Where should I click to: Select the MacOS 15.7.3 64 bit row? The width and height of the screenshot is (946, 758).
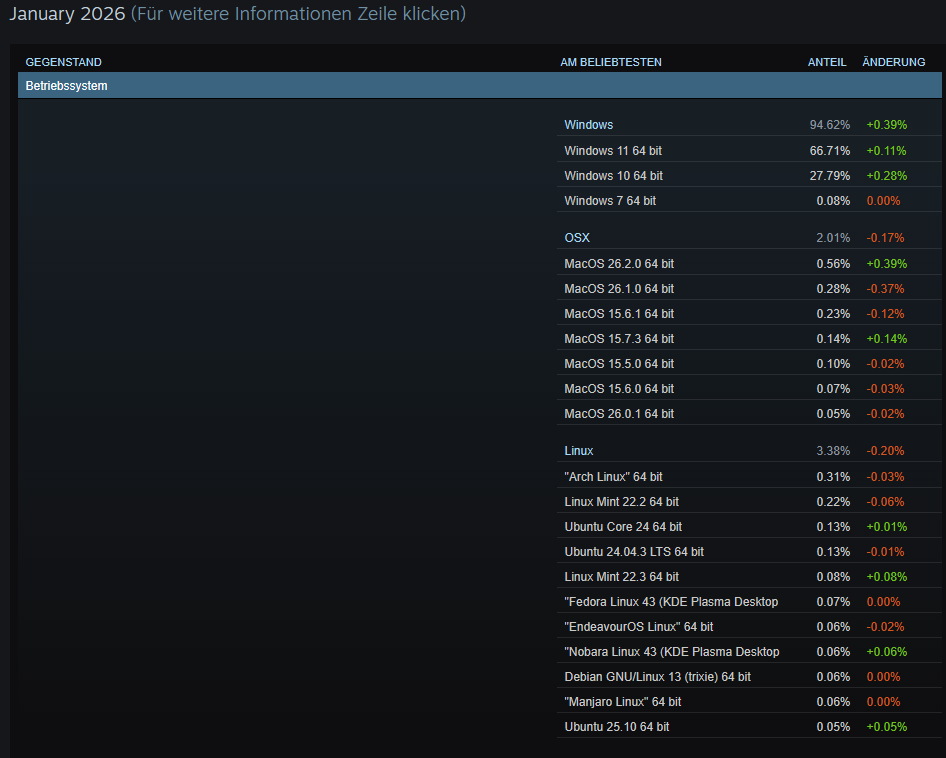click(749, 339)
